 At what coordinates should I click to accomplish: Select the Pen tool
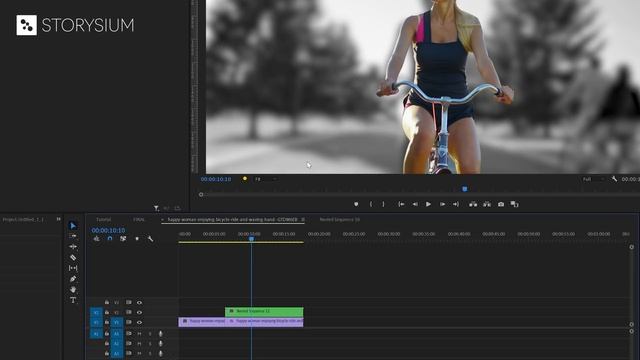(x=73, y=279)
